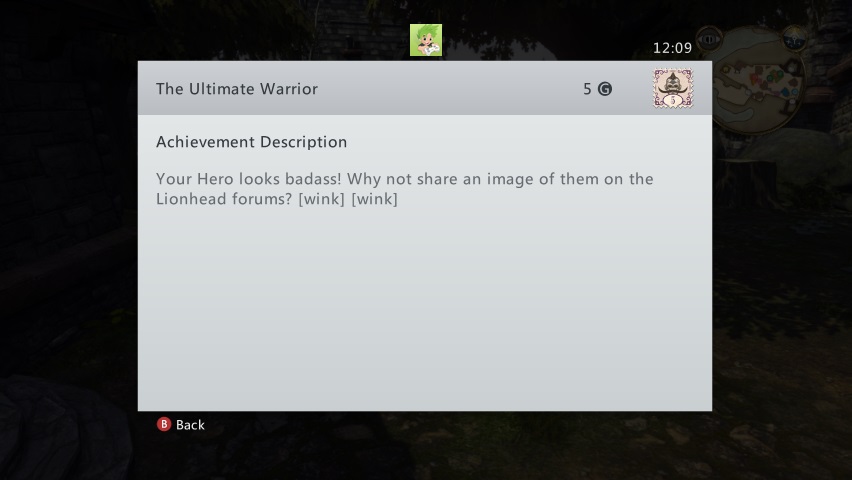
Task: Select the warrior helmet achievement stamp
Action: pyautogui.click(x=673, y=88)
